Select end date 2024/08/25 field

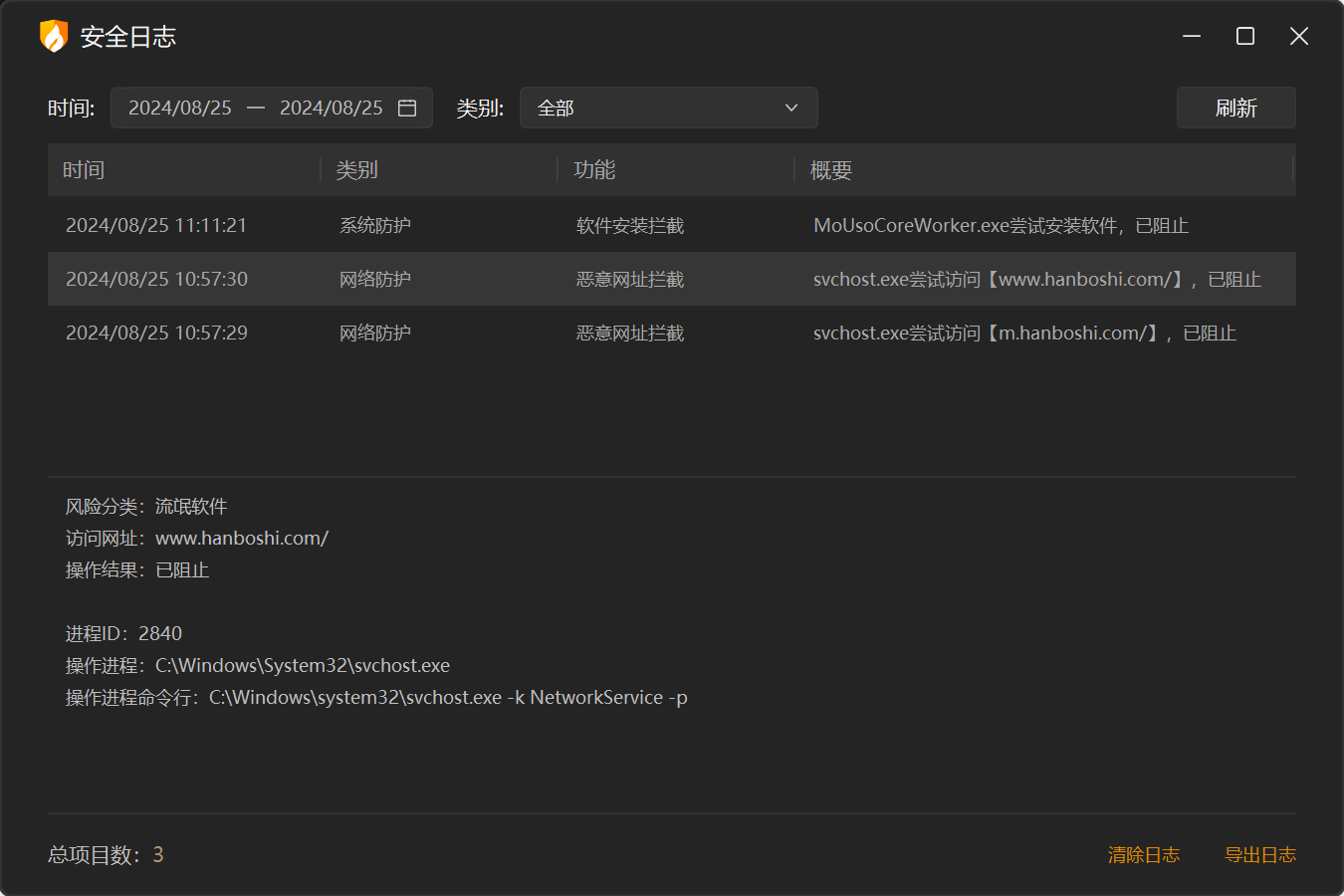[332, 108]
